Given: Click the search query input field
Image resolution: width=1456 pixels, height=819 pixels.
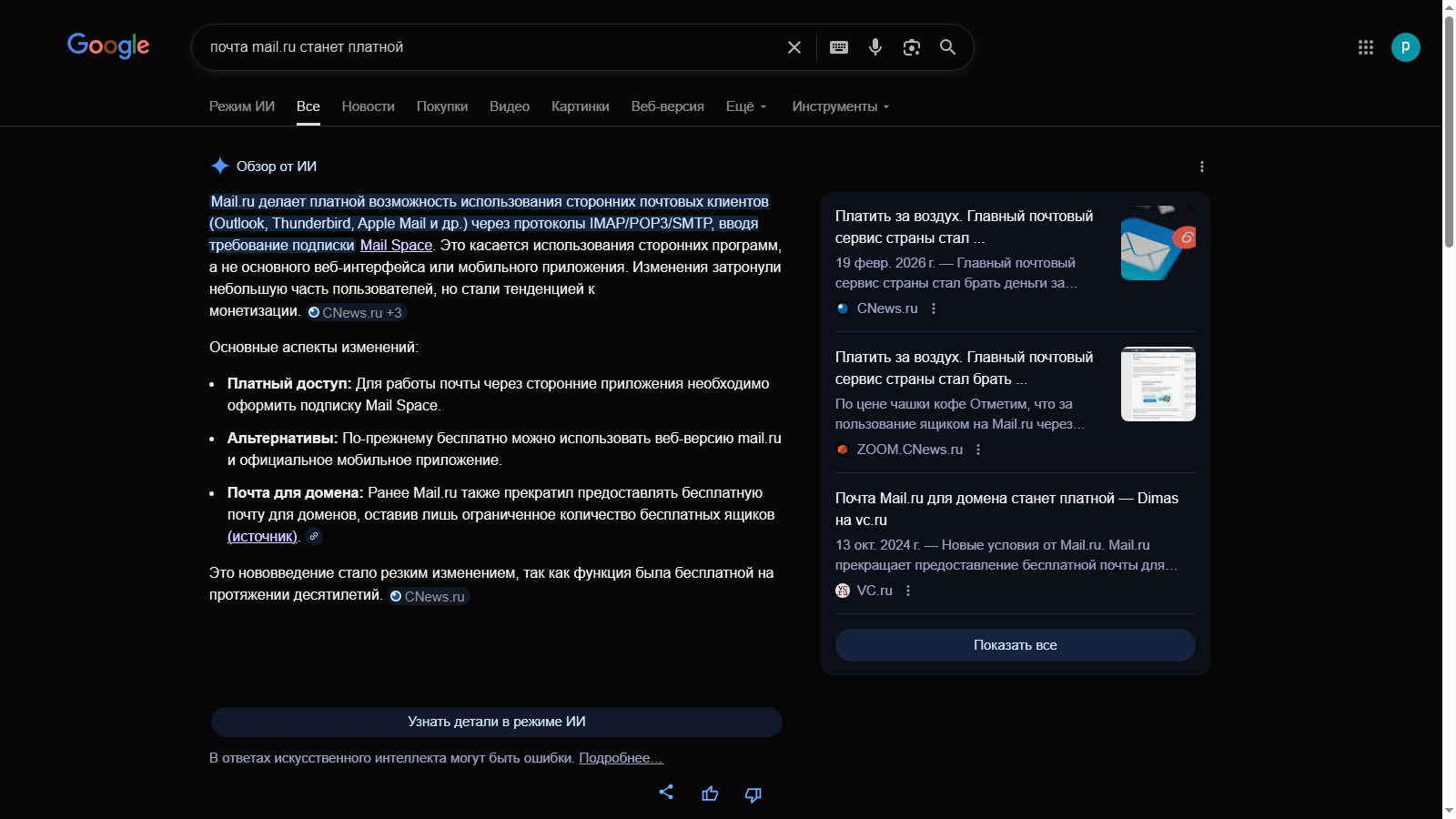Looking at the screenshot, I should [x=491, y=47].
